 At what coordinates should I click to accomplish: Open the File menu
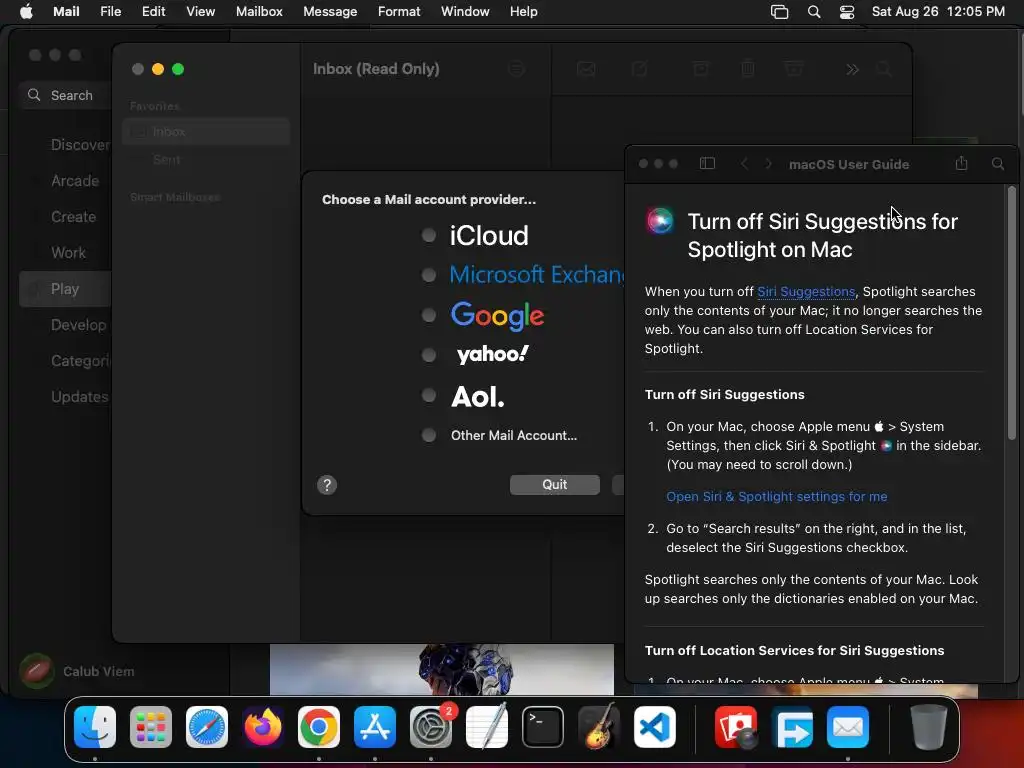point(110,12)
